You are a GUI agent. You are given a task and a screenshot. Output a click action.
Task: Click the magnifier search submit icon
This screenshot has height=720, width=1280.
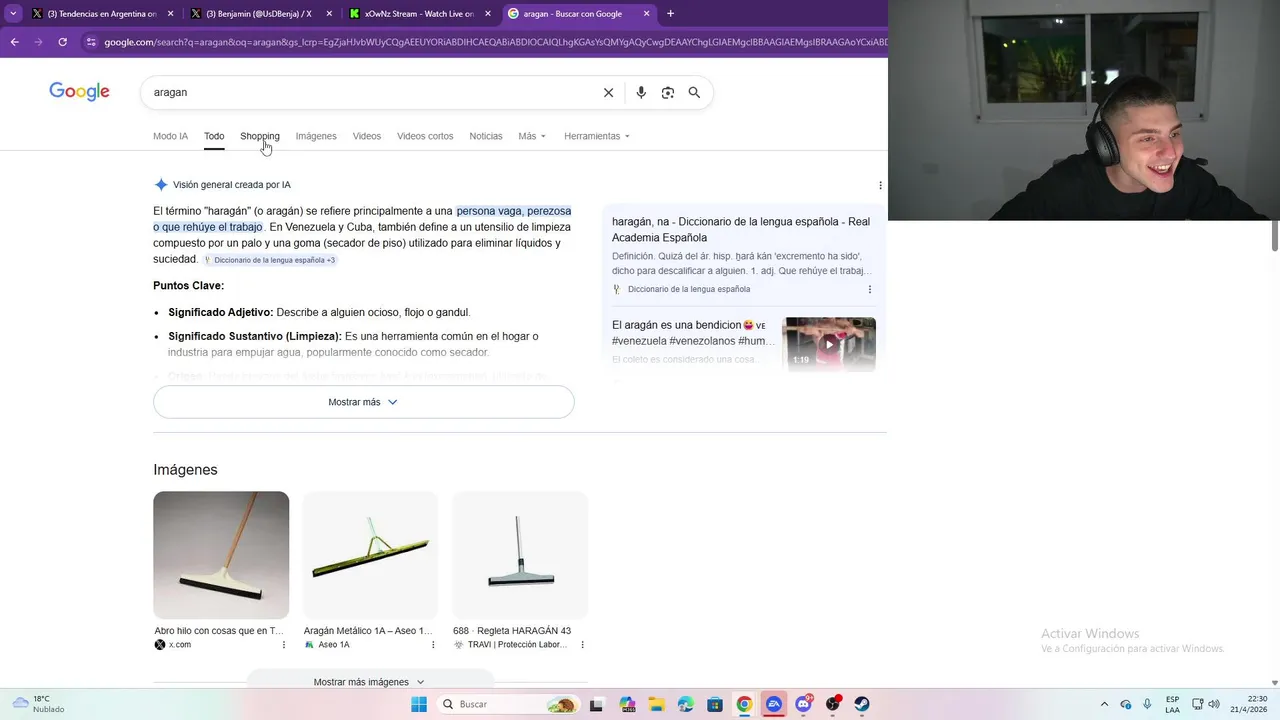point(694,92)
